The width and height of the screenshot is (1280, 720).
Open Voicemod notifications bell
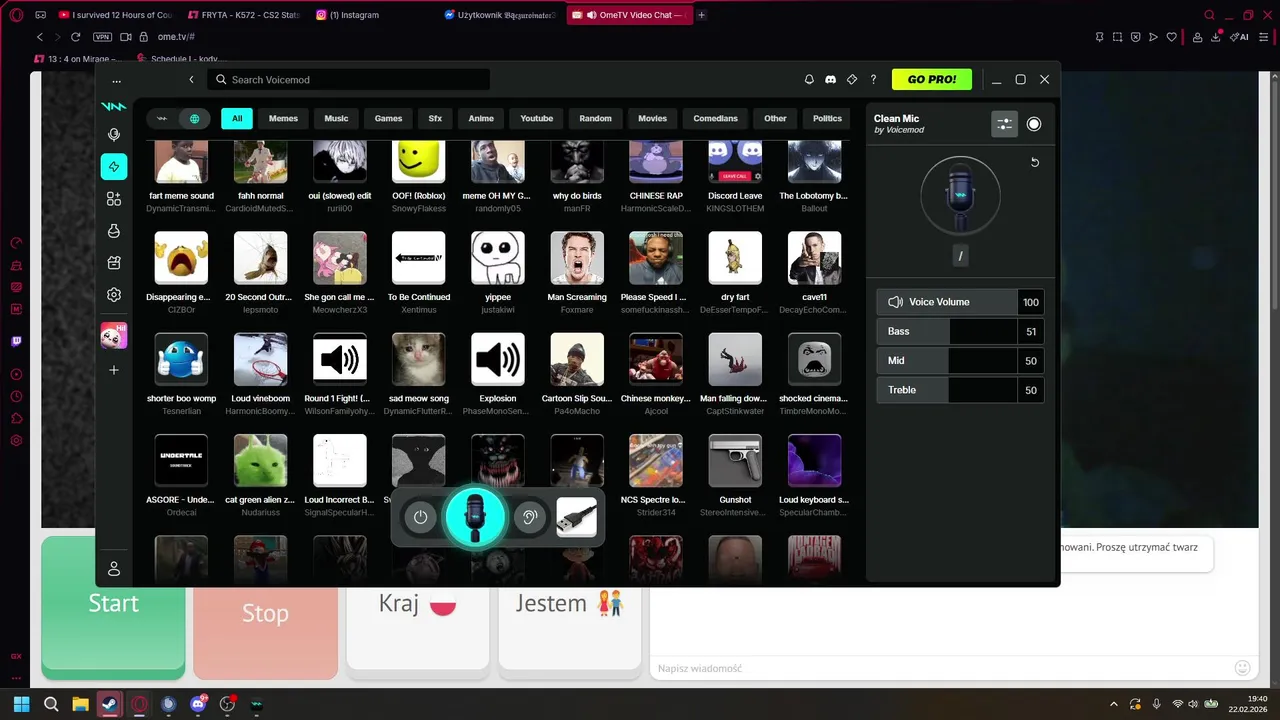(x=810, y=80)
